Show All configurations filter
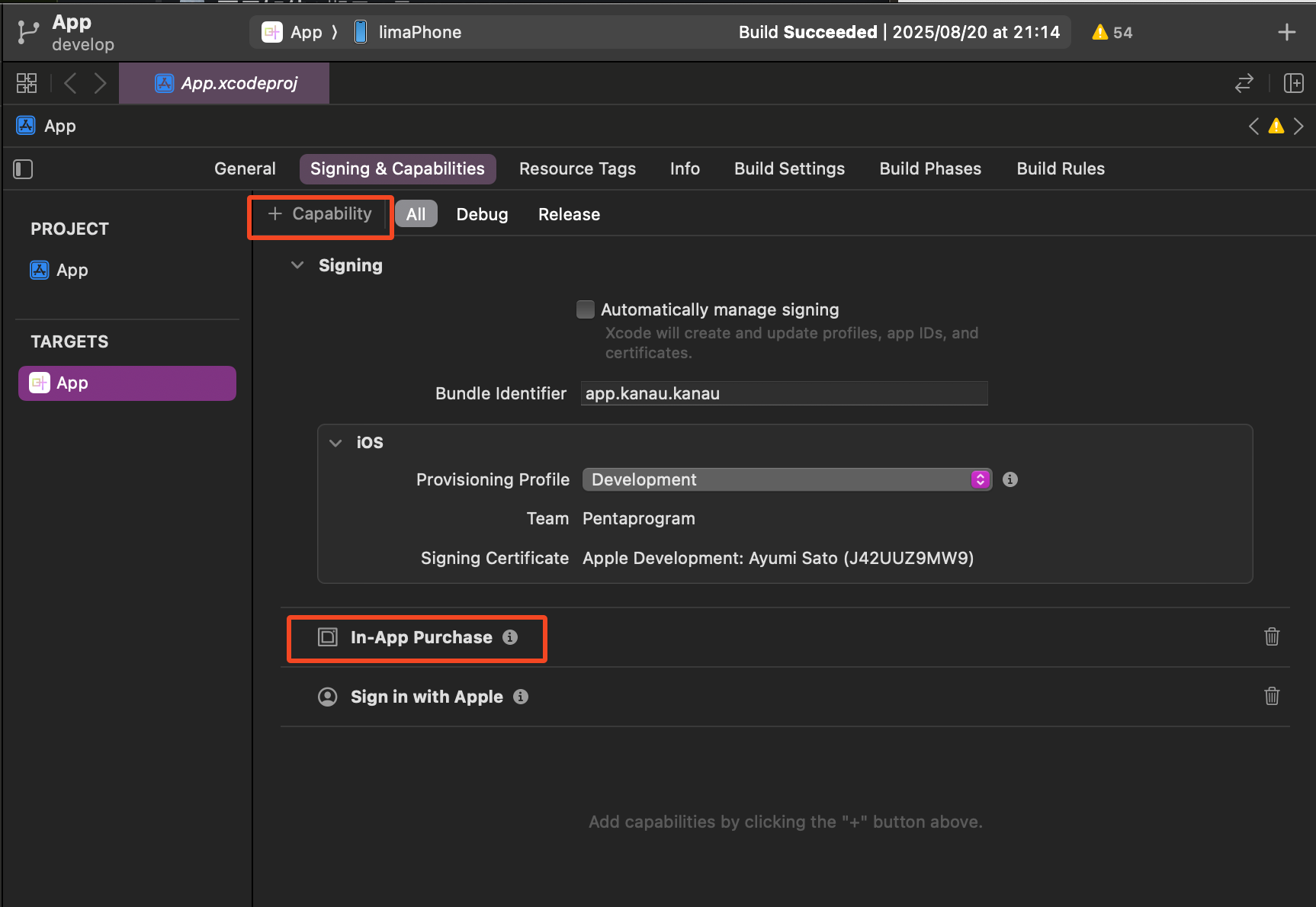Screen dimensions: 1316x907 coord(416,214)
